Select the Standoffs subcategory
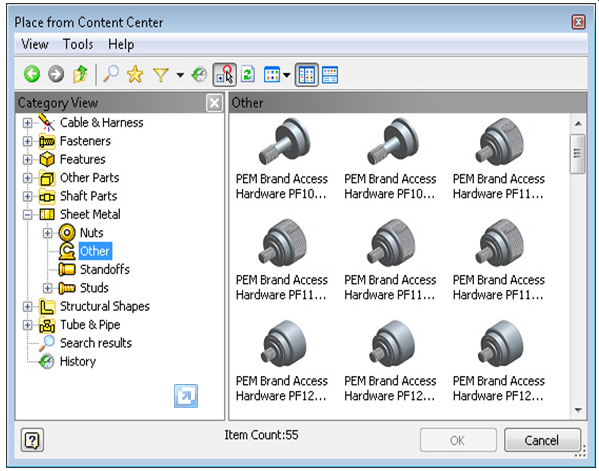Image resolution: width=599 pixels, height=471 pixels. 105,269
